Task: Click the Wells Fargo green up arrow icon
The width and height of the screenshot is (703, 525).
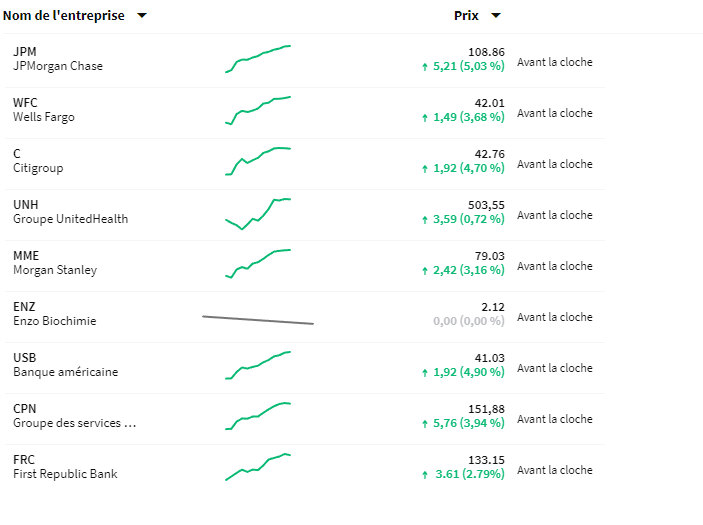Action: point(425,118)
